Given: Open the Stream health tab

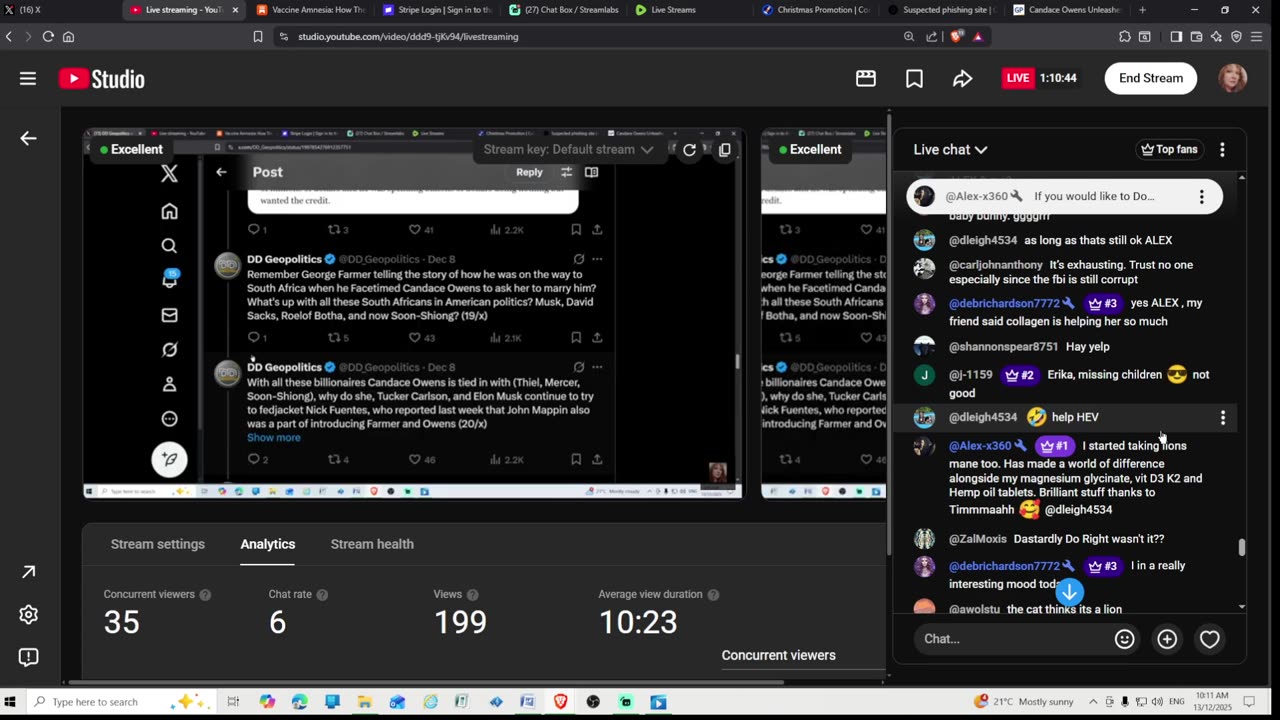Looking at the screenshot, I should click(372, 544).
